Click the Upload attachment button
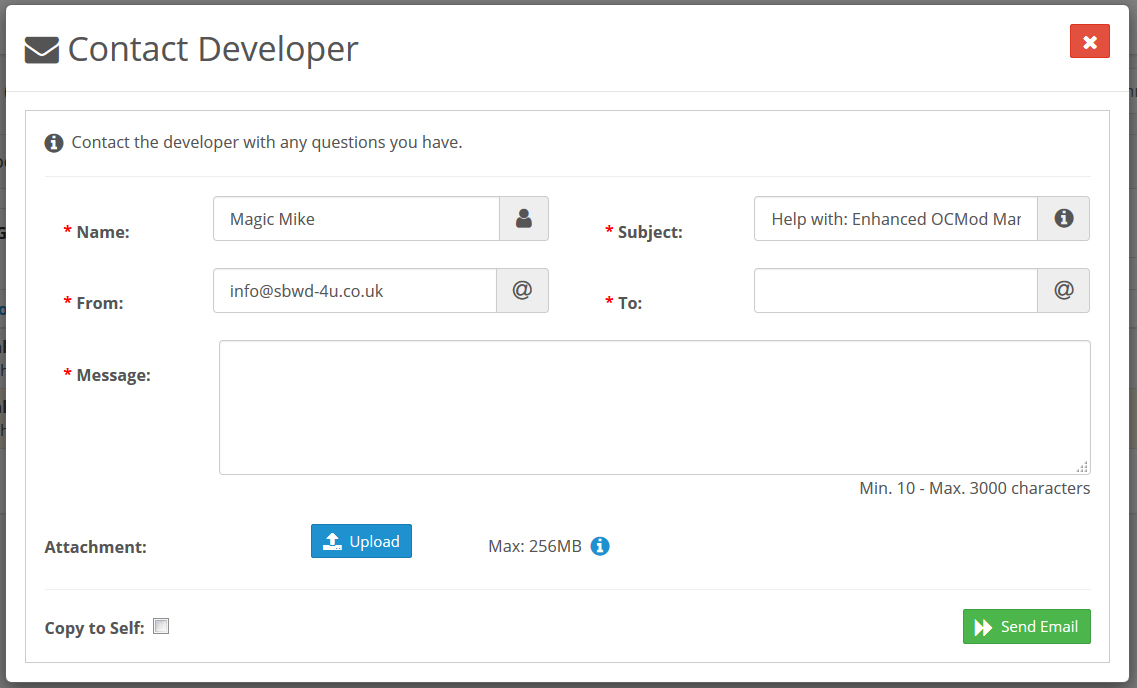Viewport: 1137px width, 688px height. tap(361, 541)
